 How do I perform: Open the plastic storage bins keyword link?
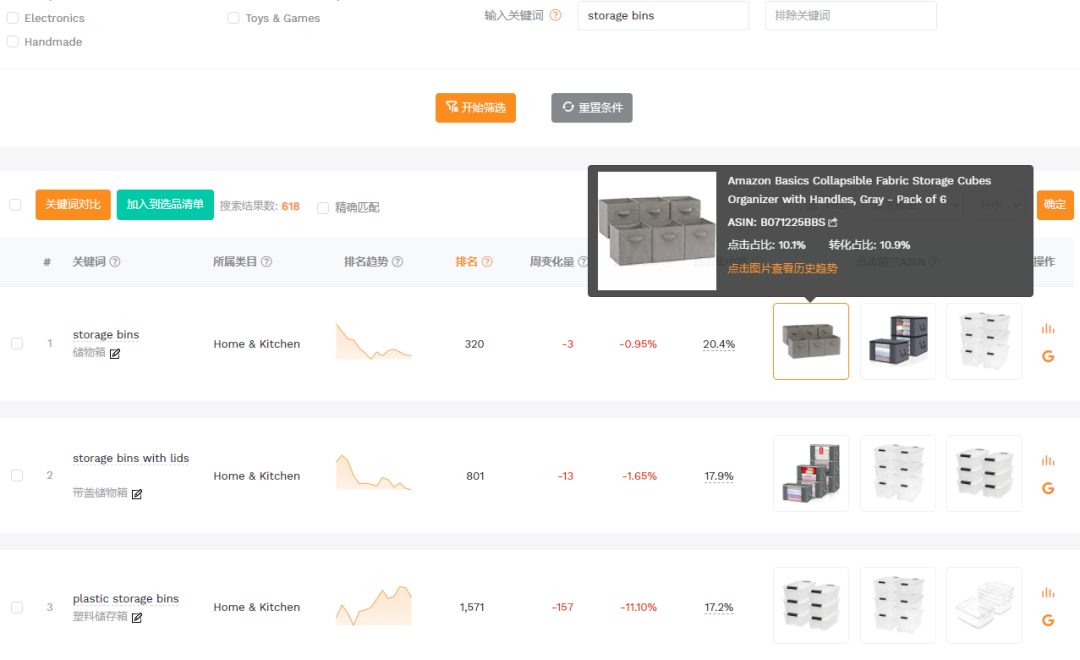tap(126, 599)
